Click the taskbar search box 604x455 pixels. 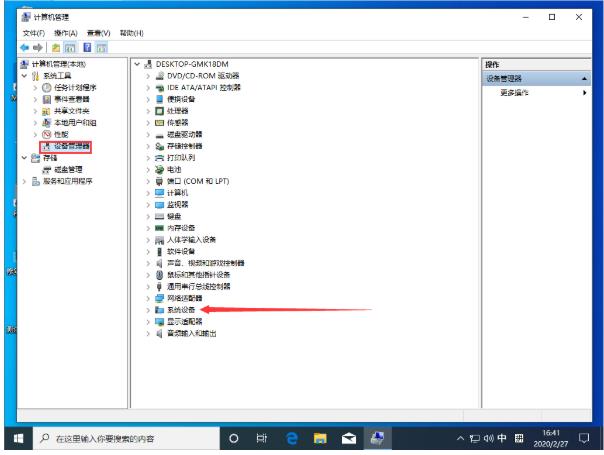point(126,438)
